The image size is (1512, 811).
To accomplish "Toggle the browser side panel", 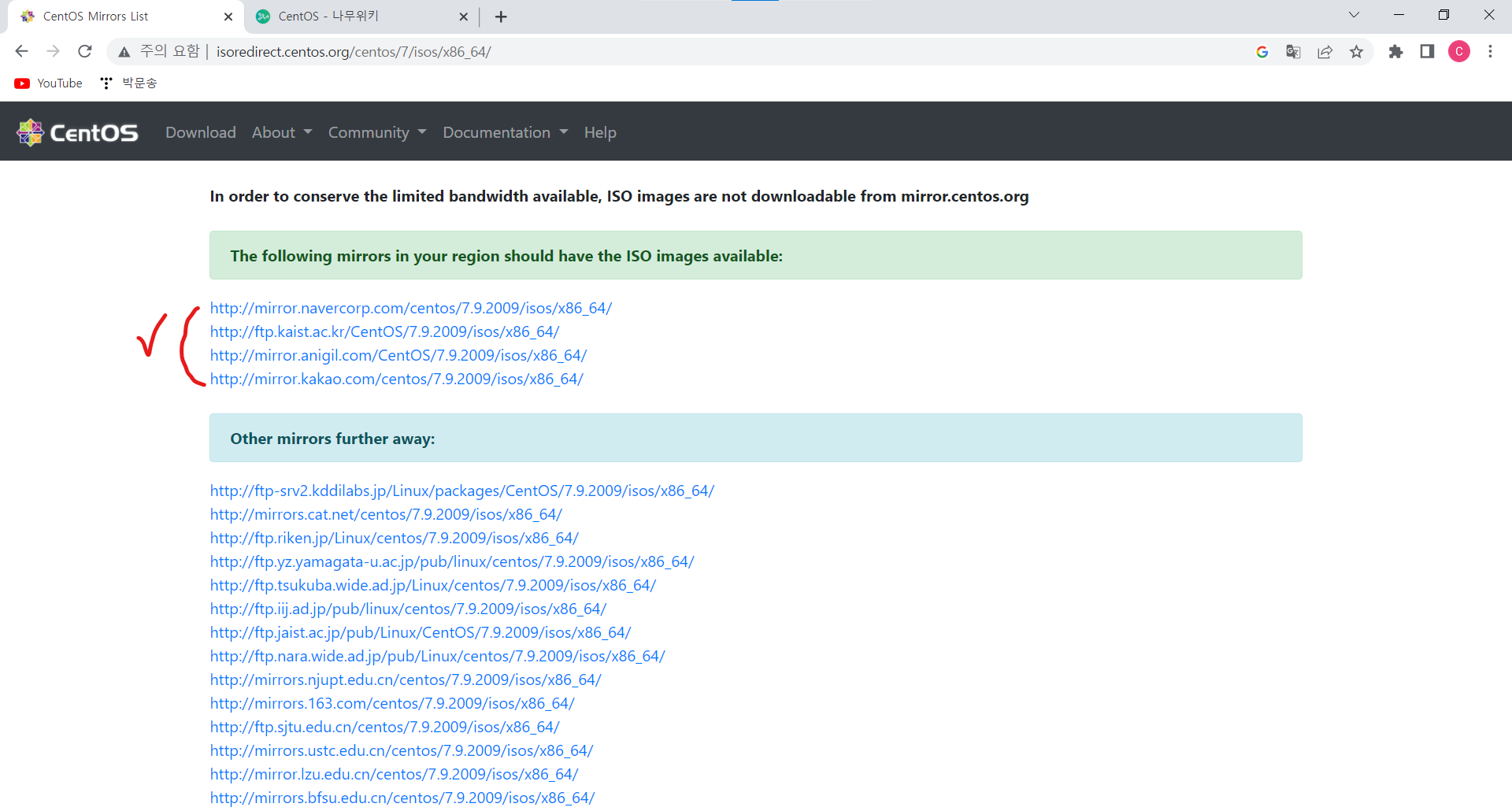I will (1427, 52).
